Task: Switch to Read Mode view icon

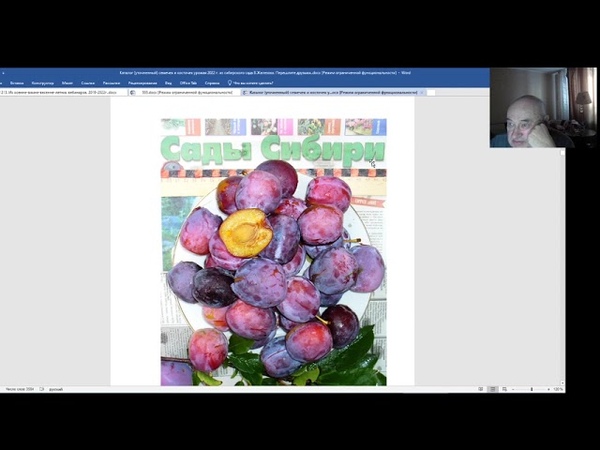Action: tap(481, 389)
